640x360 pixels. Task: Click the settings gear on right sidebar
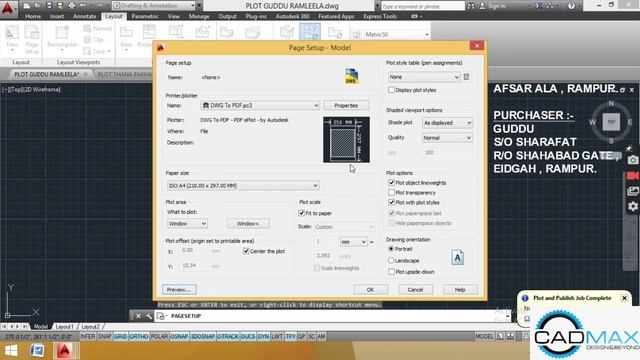point(633,206)
